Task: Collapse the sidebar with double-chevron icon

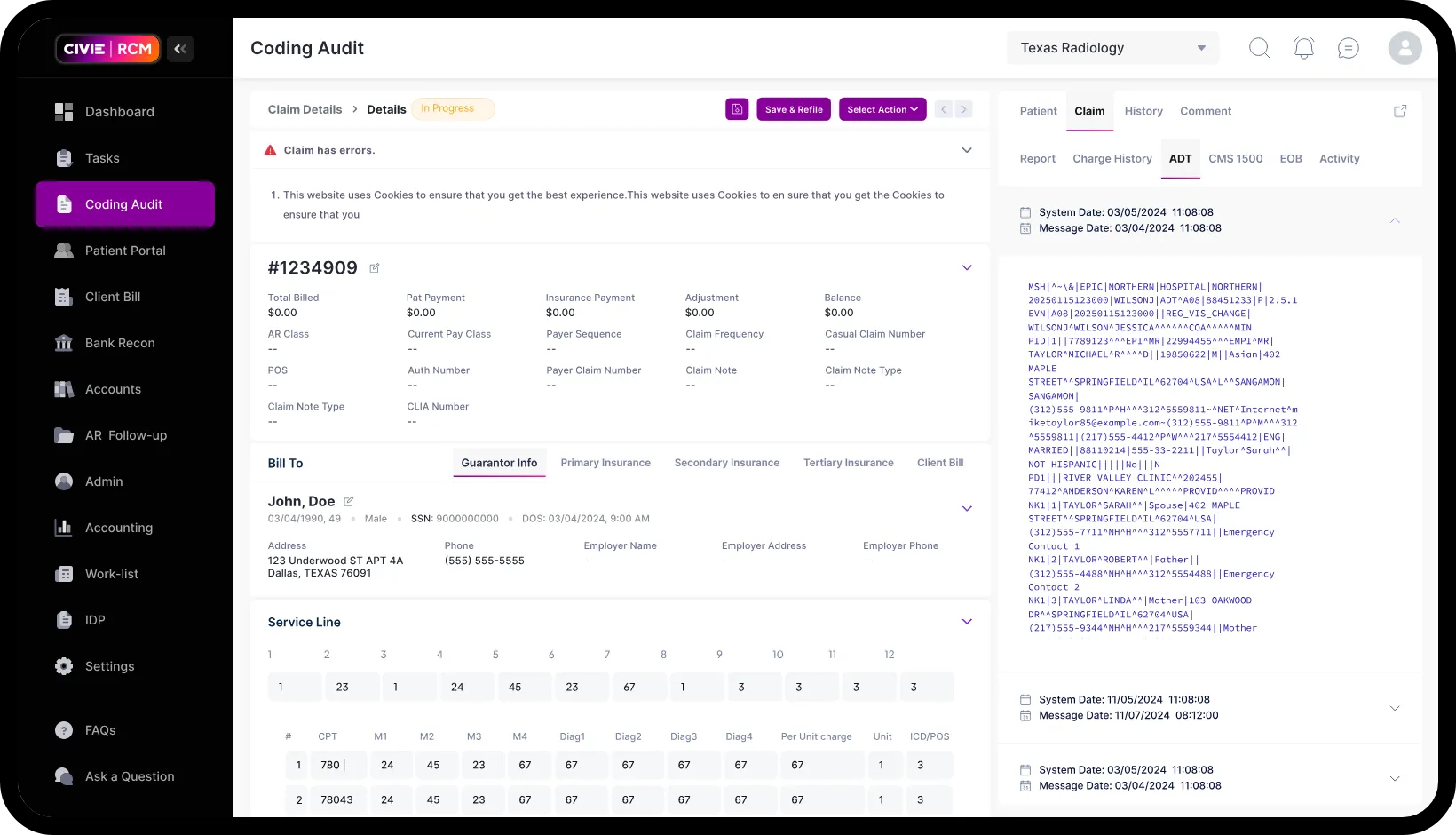Action: 180,49
